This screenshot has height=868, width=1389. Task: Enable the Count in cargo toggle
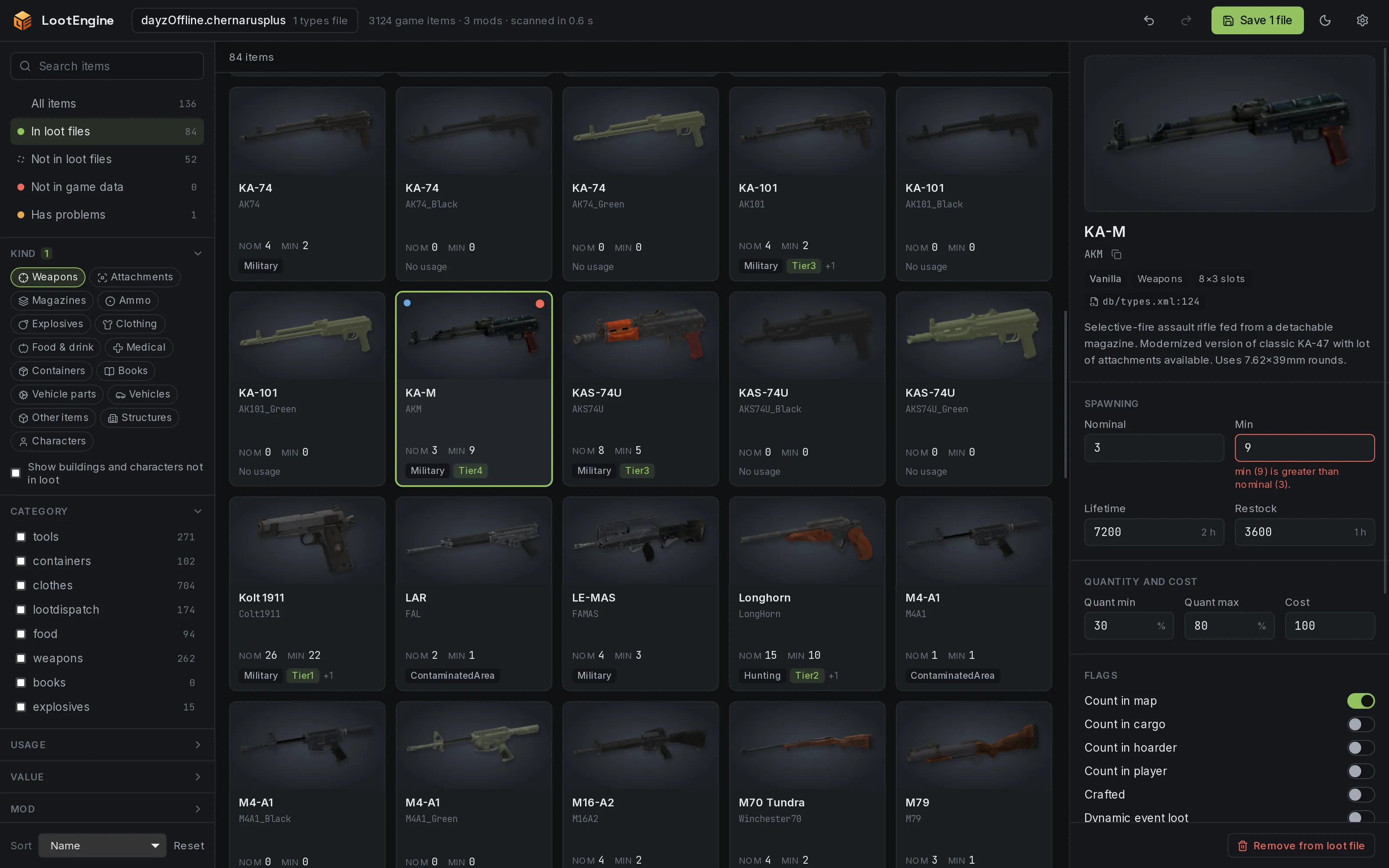tap(1361, 724)
